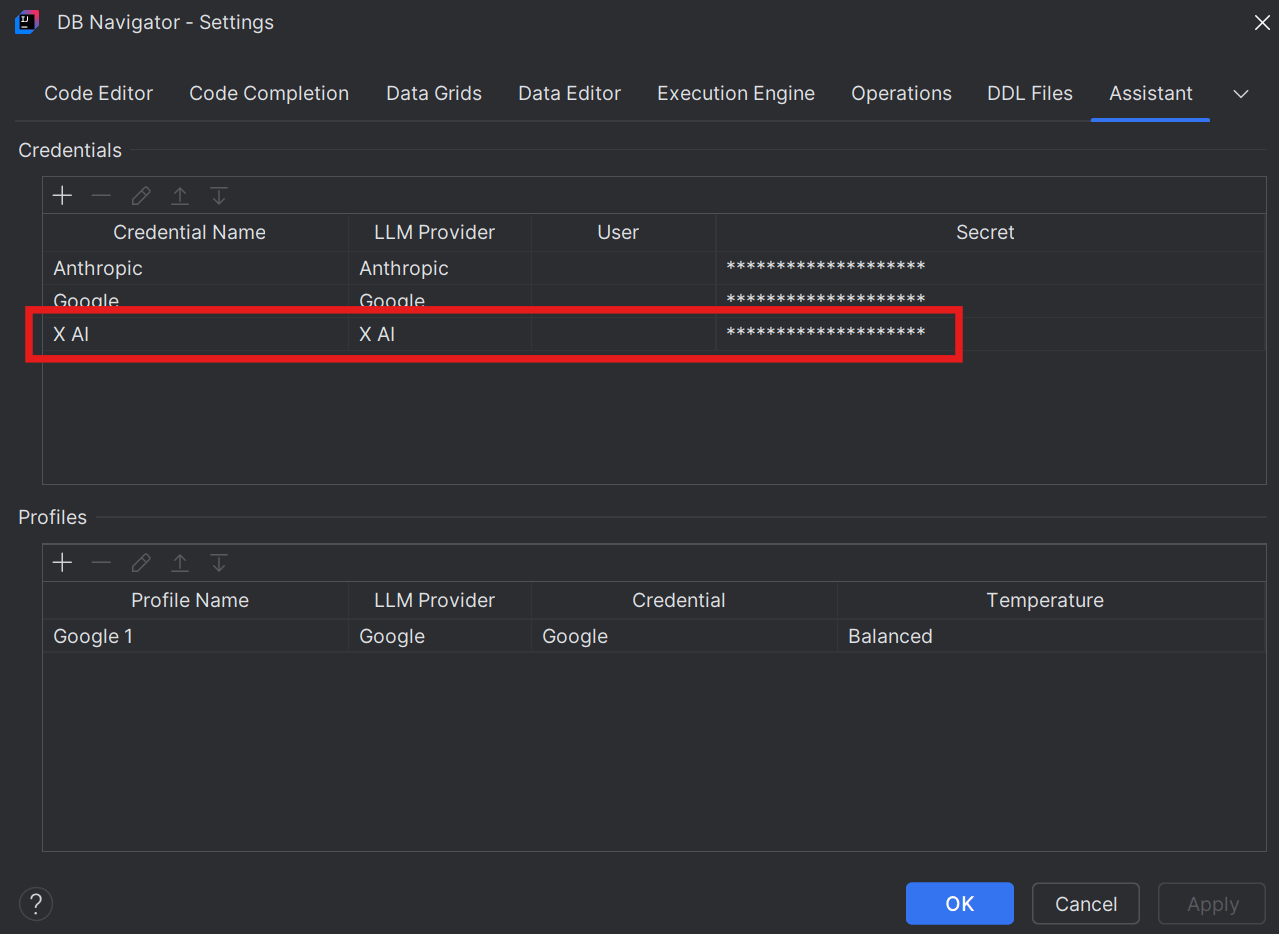This screenshot has height=934, width=1279.
Task: Add a new profile with plus icon
Action: [x=62, y=563]
